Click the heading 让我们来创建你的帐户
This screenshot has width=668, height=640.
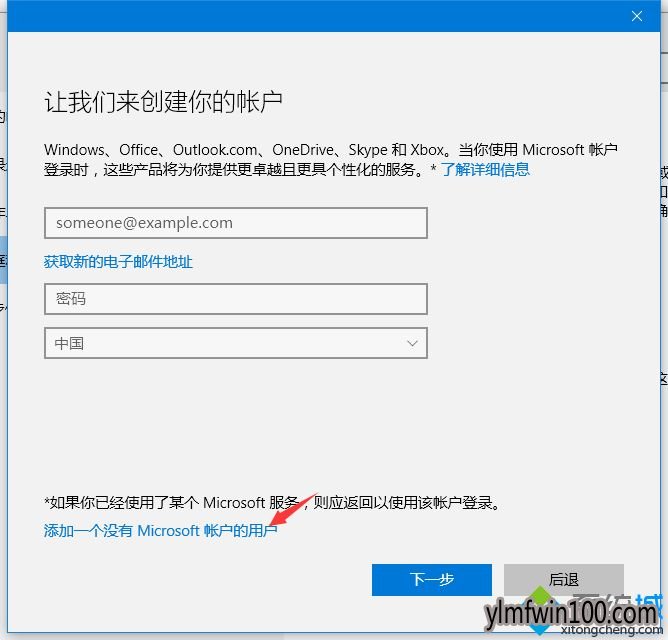163,101
